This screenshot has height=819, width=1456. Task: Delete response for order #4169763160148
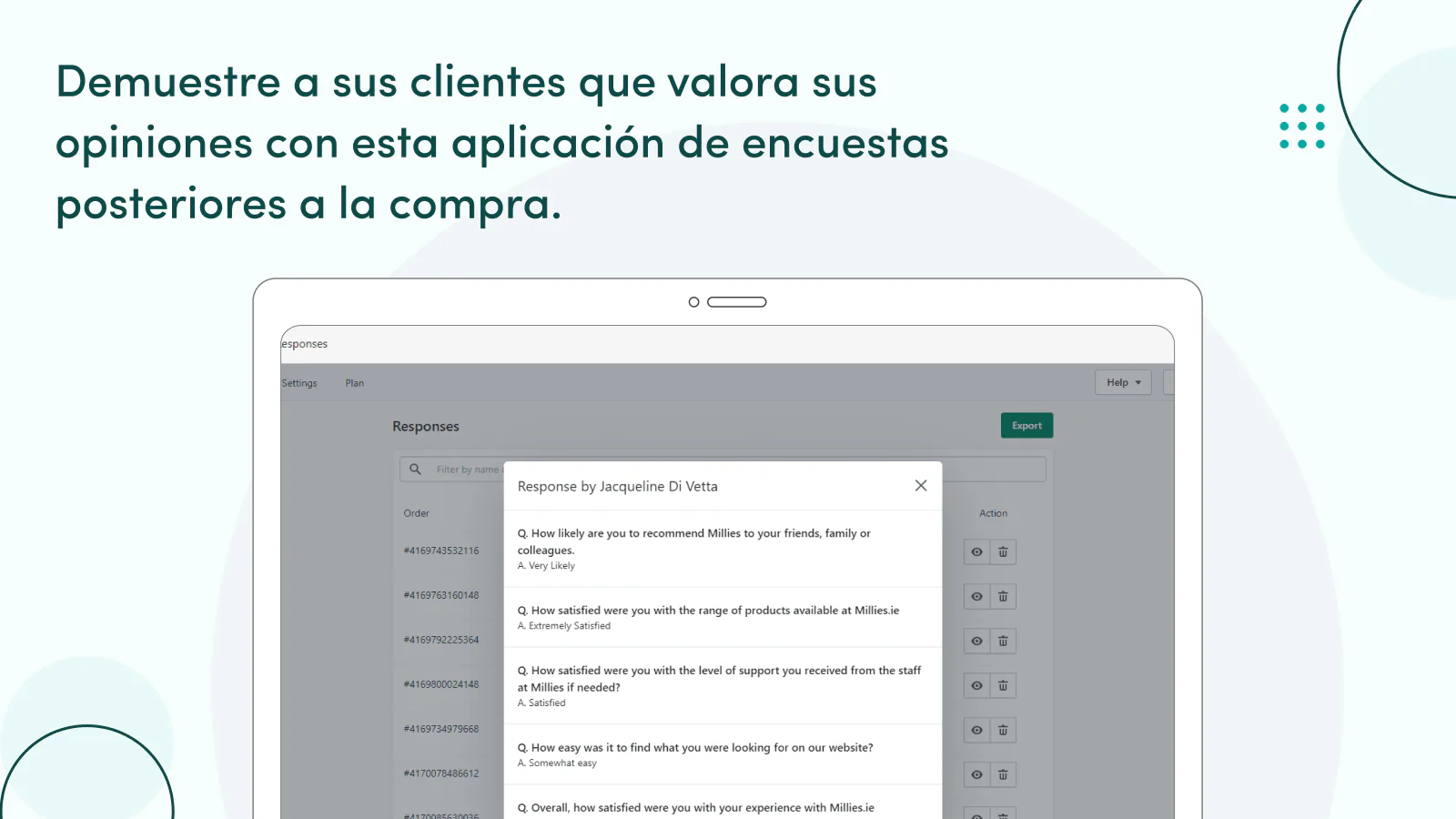[1003, 597]
